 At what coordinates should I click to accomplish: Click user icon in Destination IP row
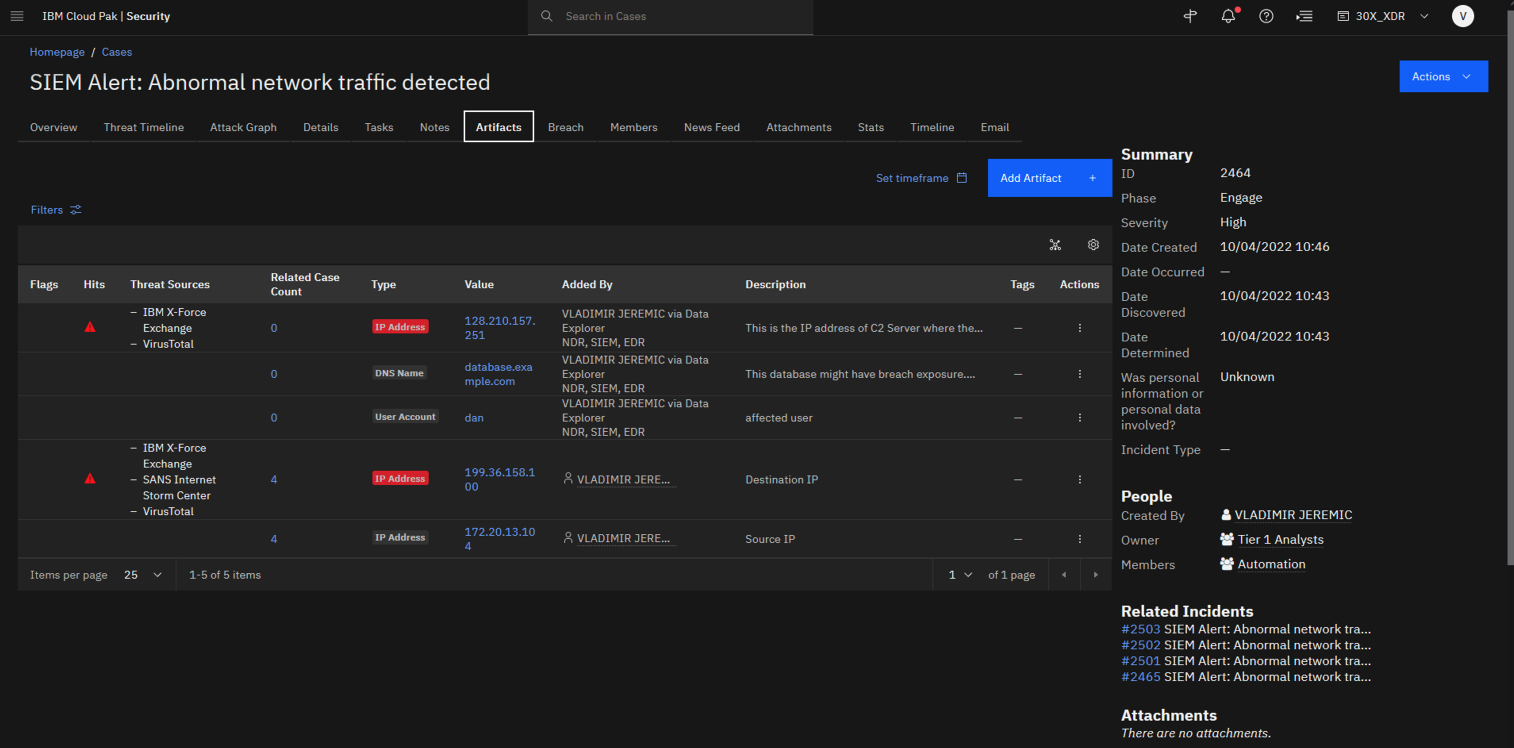point(568,480)
